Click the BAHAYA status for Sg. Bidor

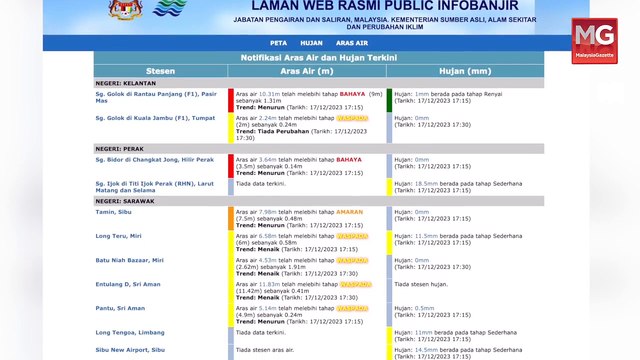point(349,160)
